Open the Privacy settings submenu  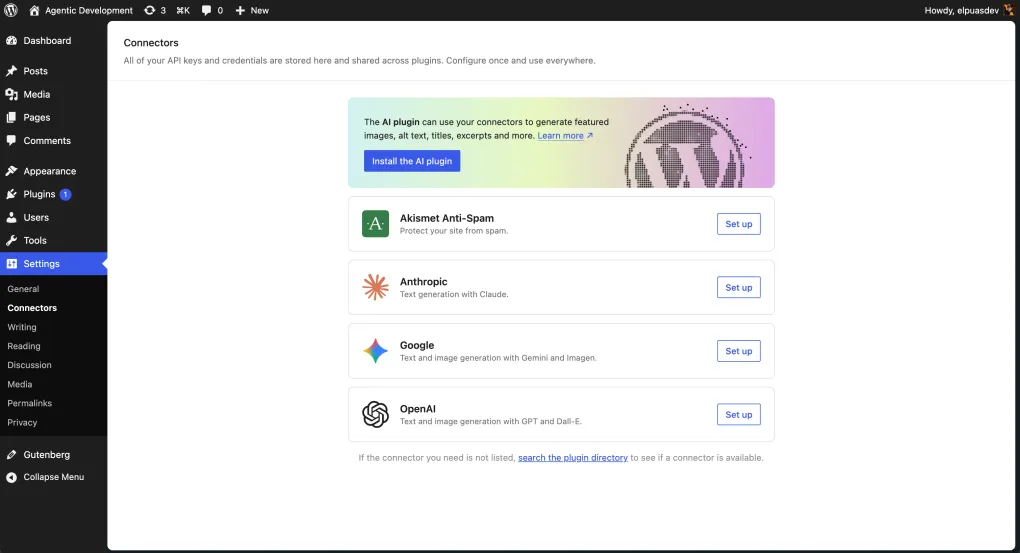tap(22, 422)
